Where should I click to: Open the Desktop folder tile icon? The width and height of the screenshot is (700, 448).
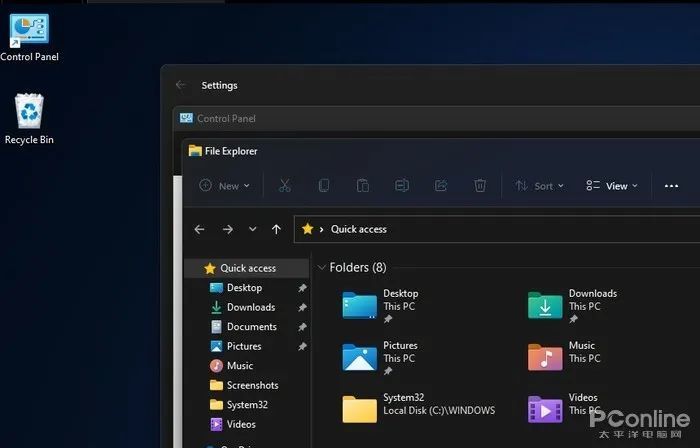pyautogui.click(x=359, y=306)
